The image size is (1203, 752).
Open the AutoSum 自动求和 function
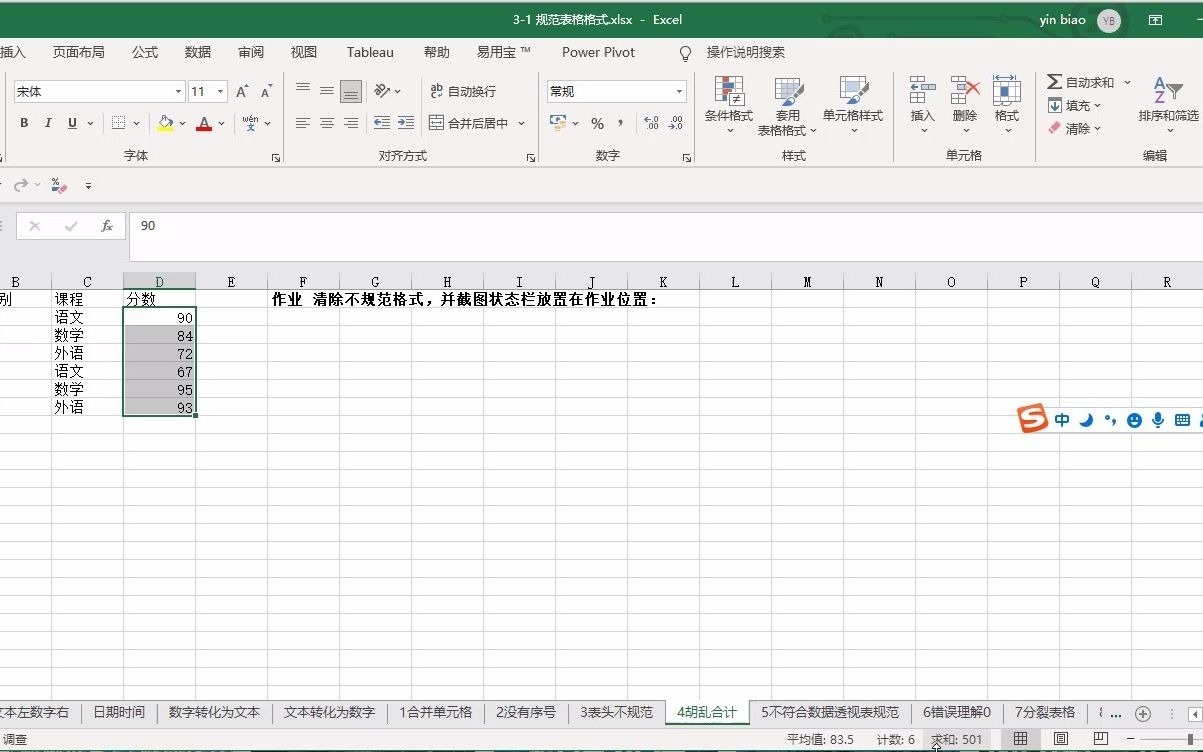pyautogui.click(x=1080, y=82)
